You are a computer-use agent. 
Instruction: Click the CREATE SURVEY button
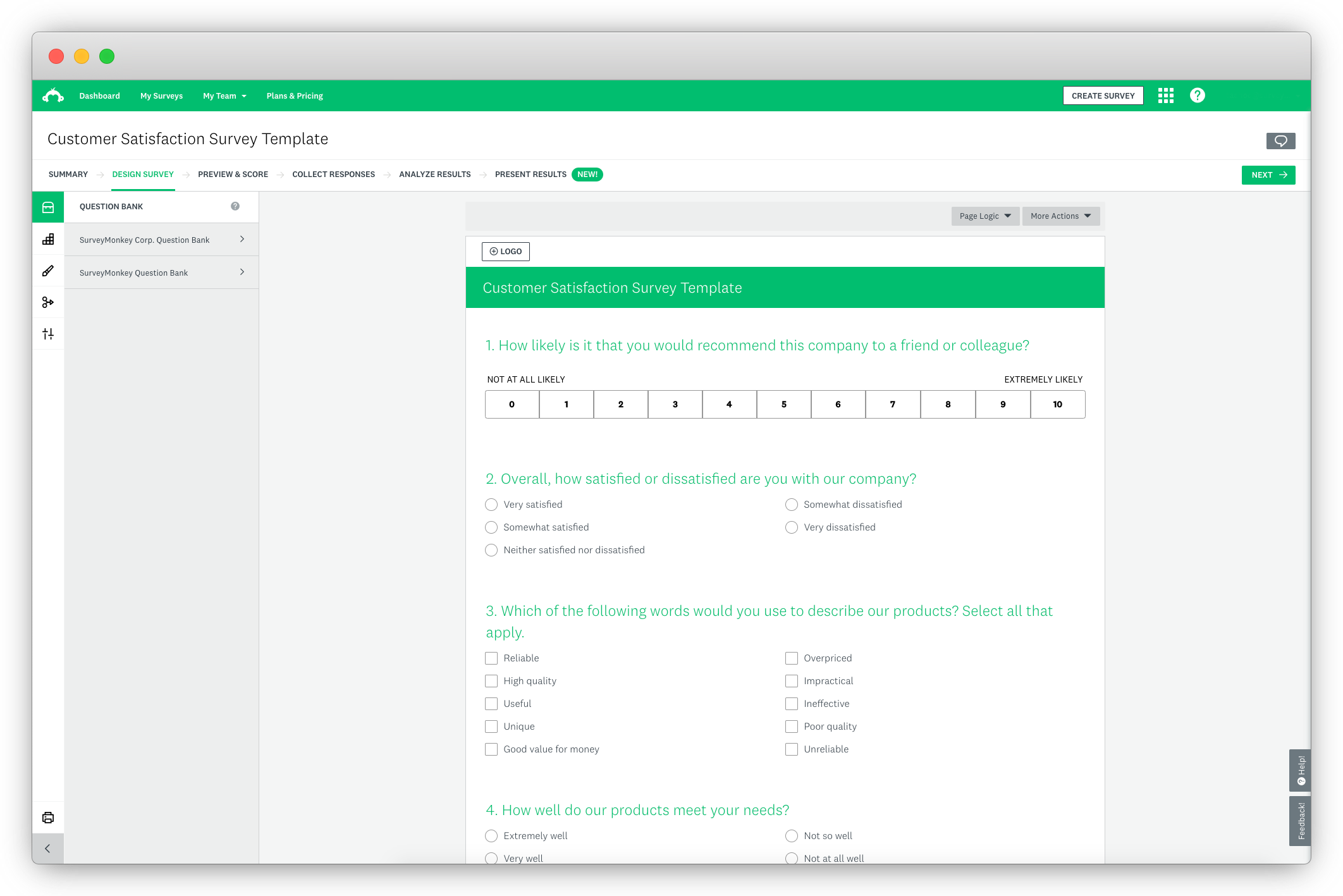[1103, 95]
